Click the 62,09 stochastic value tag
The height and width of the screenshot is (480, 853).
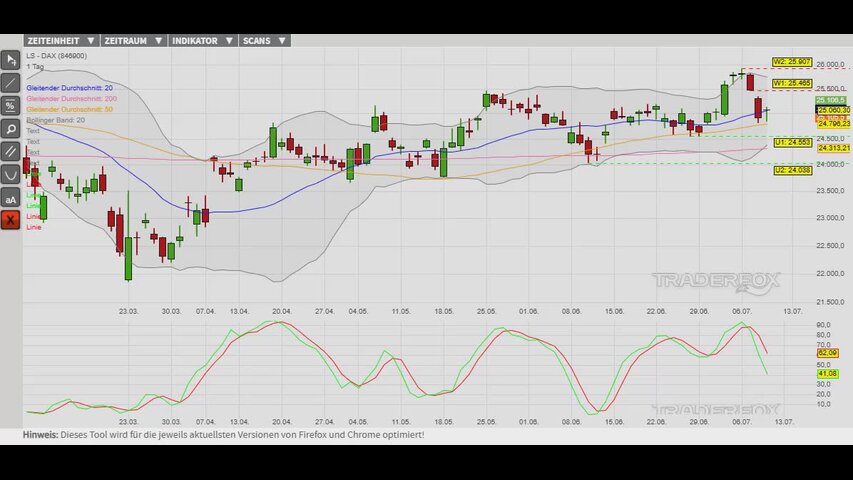pos(827,353)
